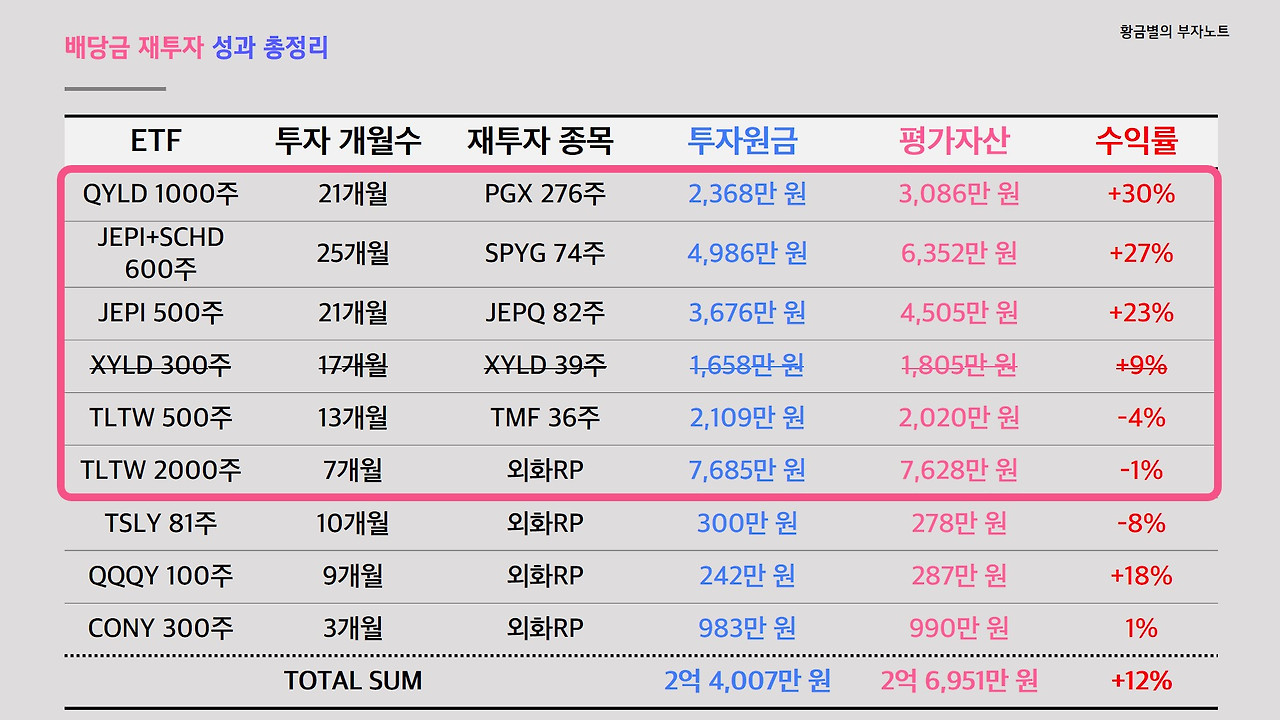
Task: Select the '재투자 종목' column header
Action: point(540,141)
